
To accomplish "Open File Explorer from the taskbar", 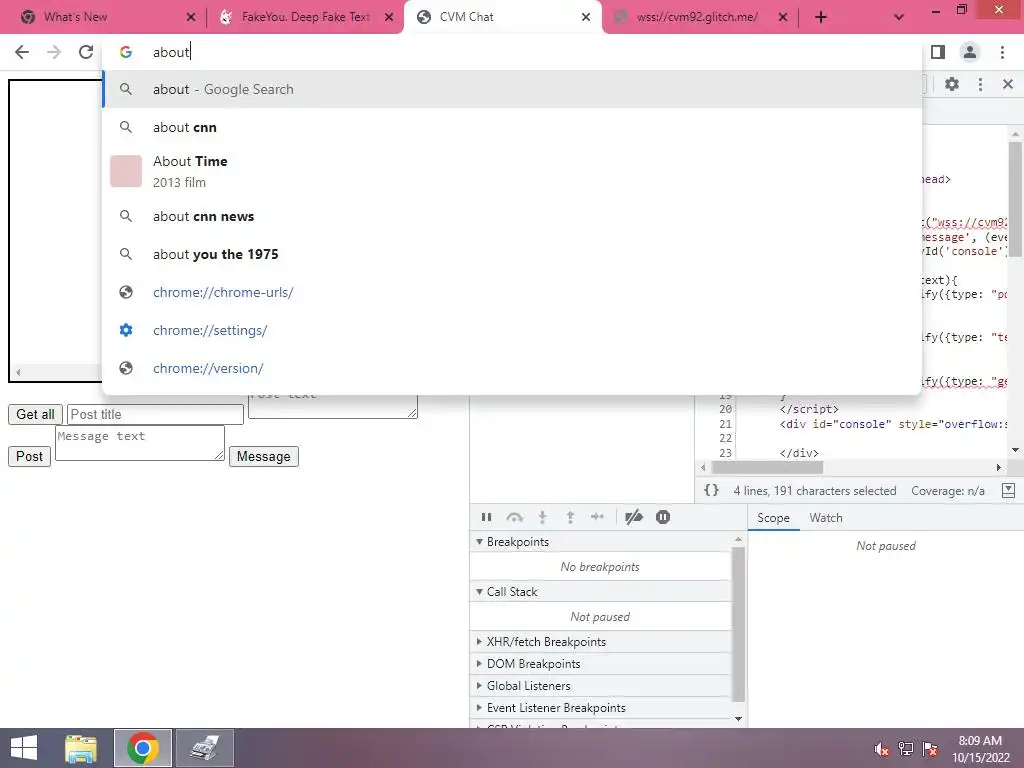I will point(81,748).
